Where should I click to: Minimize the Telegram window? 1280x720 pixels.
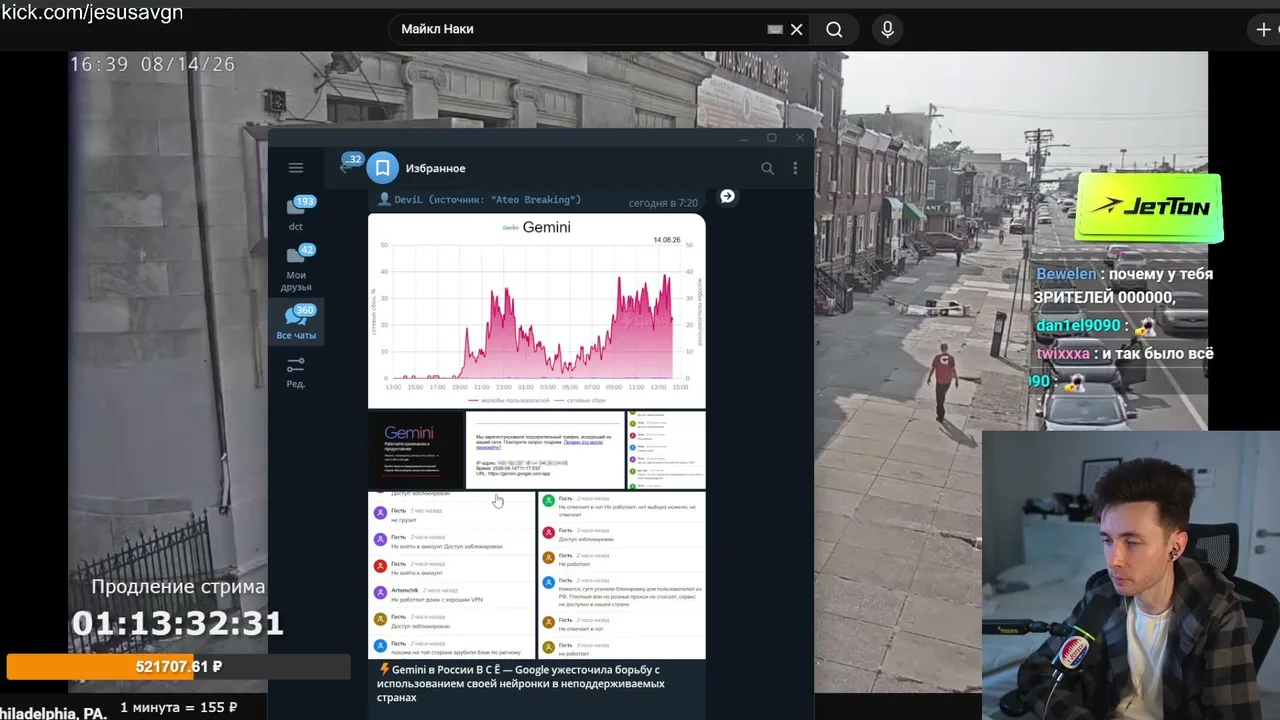pyautogui.click(x=743, y=138)
